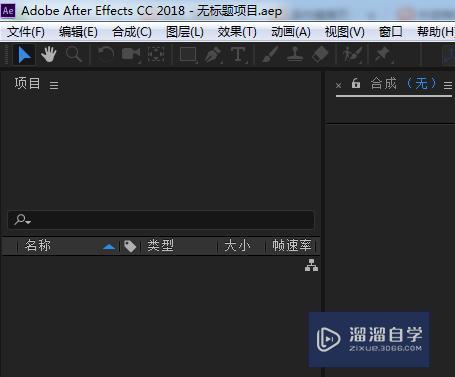
Task: Select the Brush tool
Action: tap(270, 54)
